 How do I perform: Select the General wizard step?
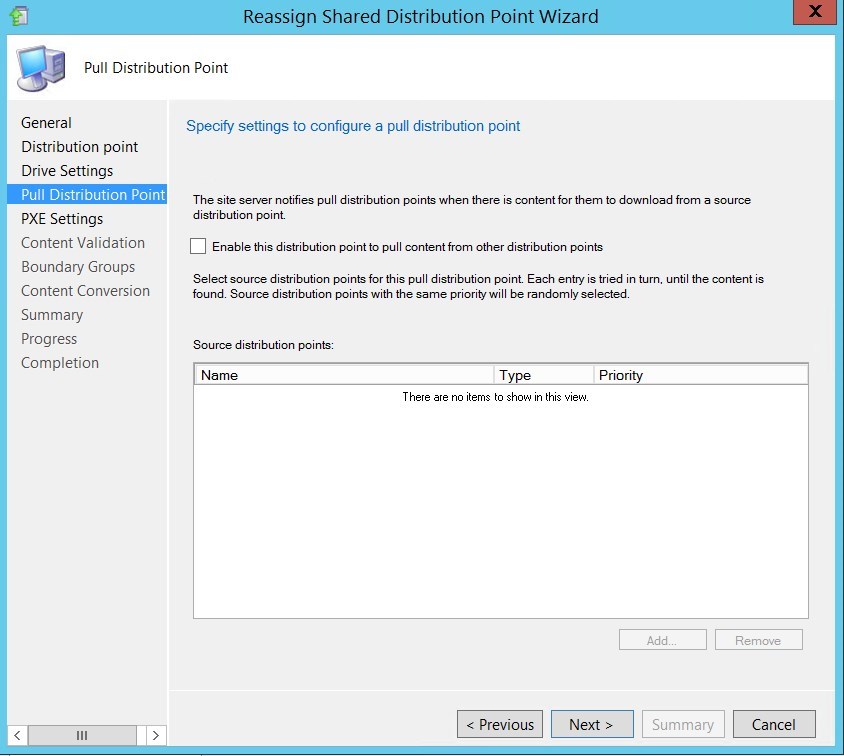pyautogui.click(x=46, y=122)
